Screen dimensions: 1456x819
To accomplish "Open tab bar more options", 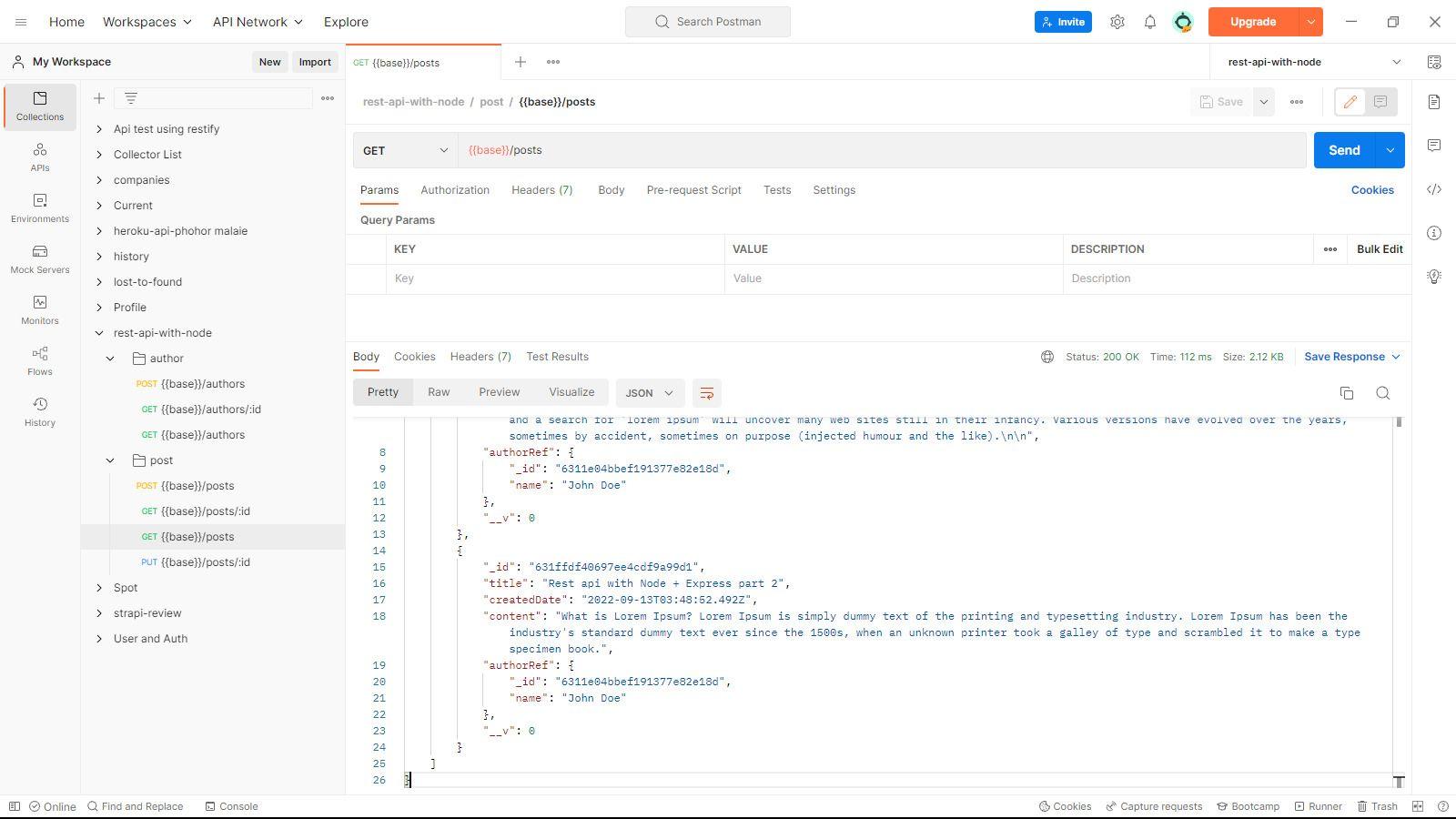I will pos(553,62).
